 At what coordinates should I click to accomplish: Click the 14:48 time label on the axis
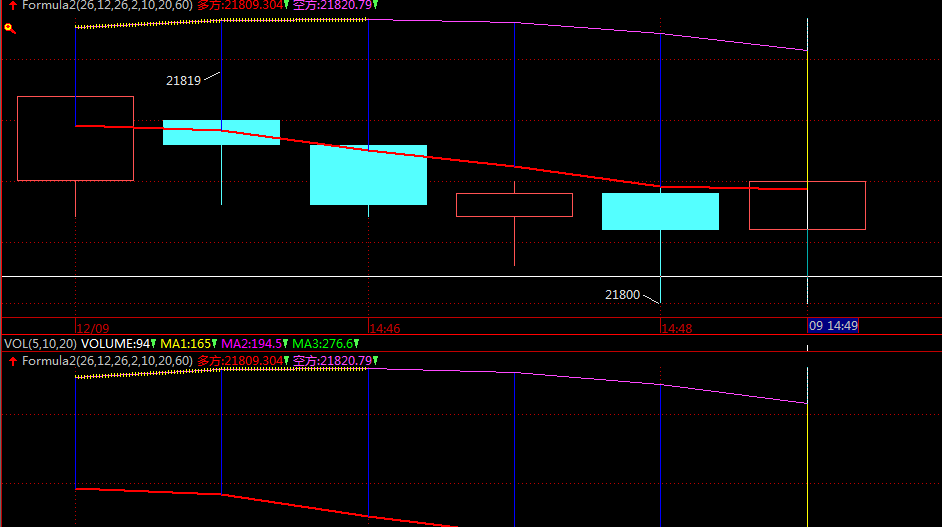click(x=677, y=329)
